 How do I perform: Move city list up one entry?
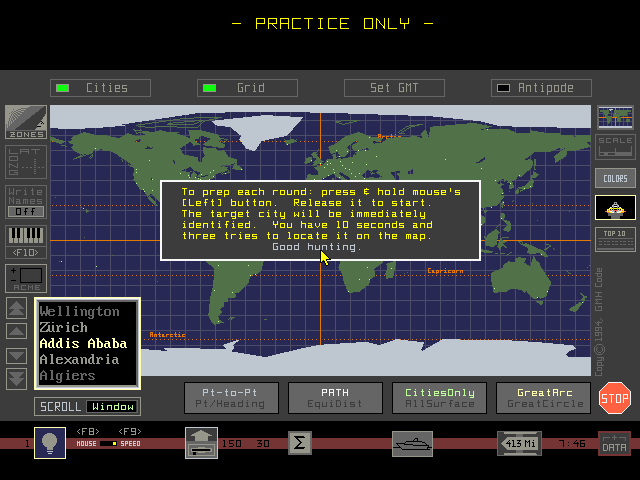pos(16,331)
